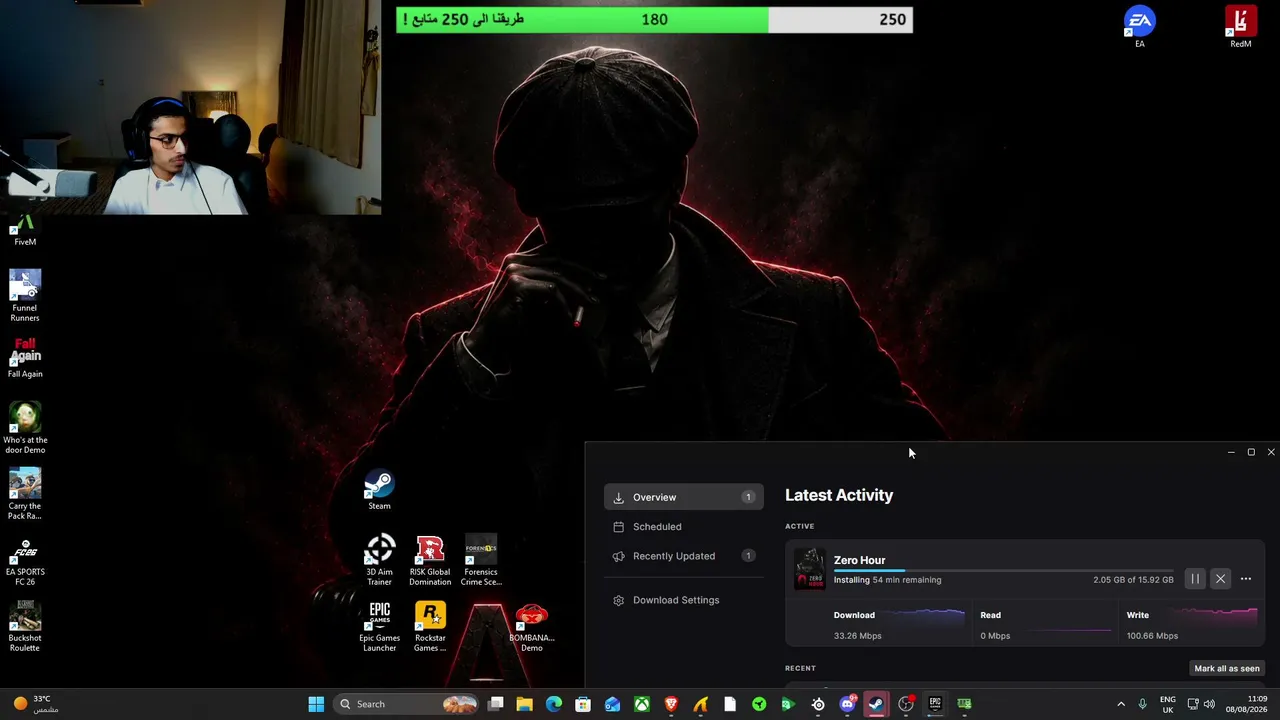Select the EA SPORTS FC 26 icon

point(25,560)
